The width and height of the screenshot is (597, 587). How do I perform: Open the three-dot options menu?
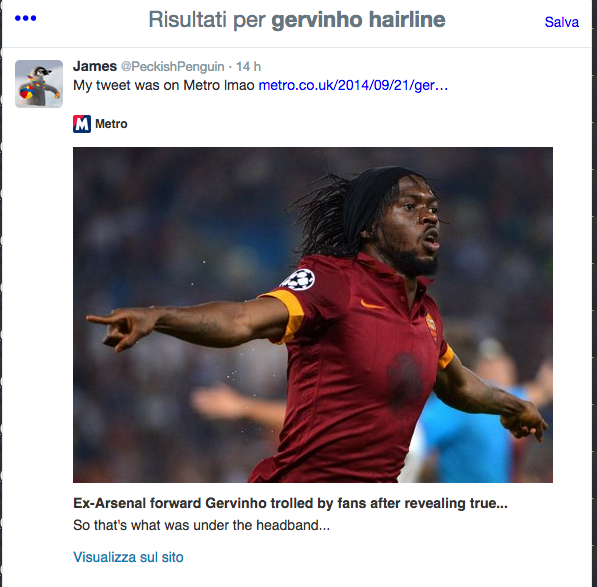pyautogui.click(x=26, y=18)
